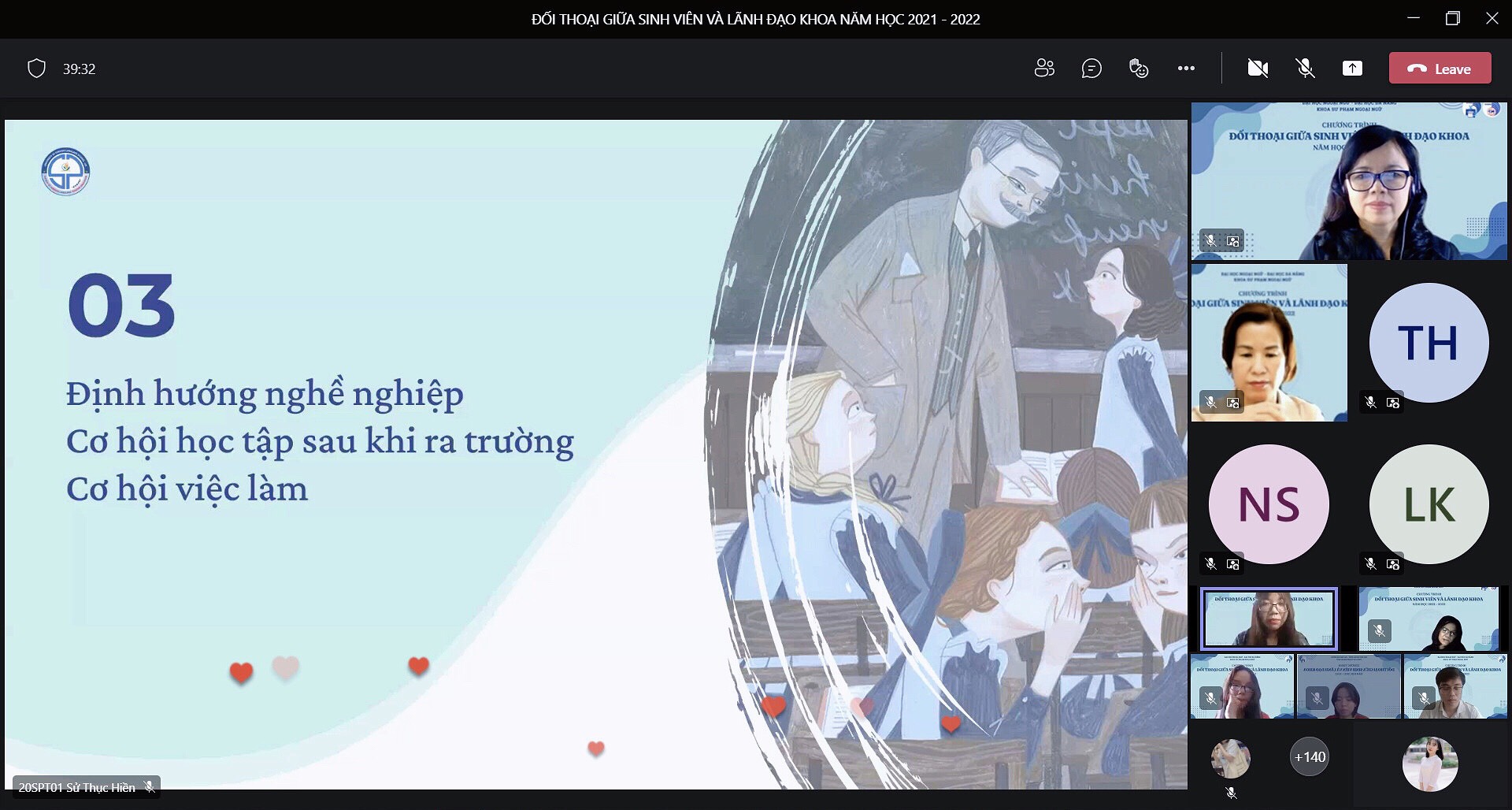Turn on the camera

pyautogui.click(x=1258, y=69)
